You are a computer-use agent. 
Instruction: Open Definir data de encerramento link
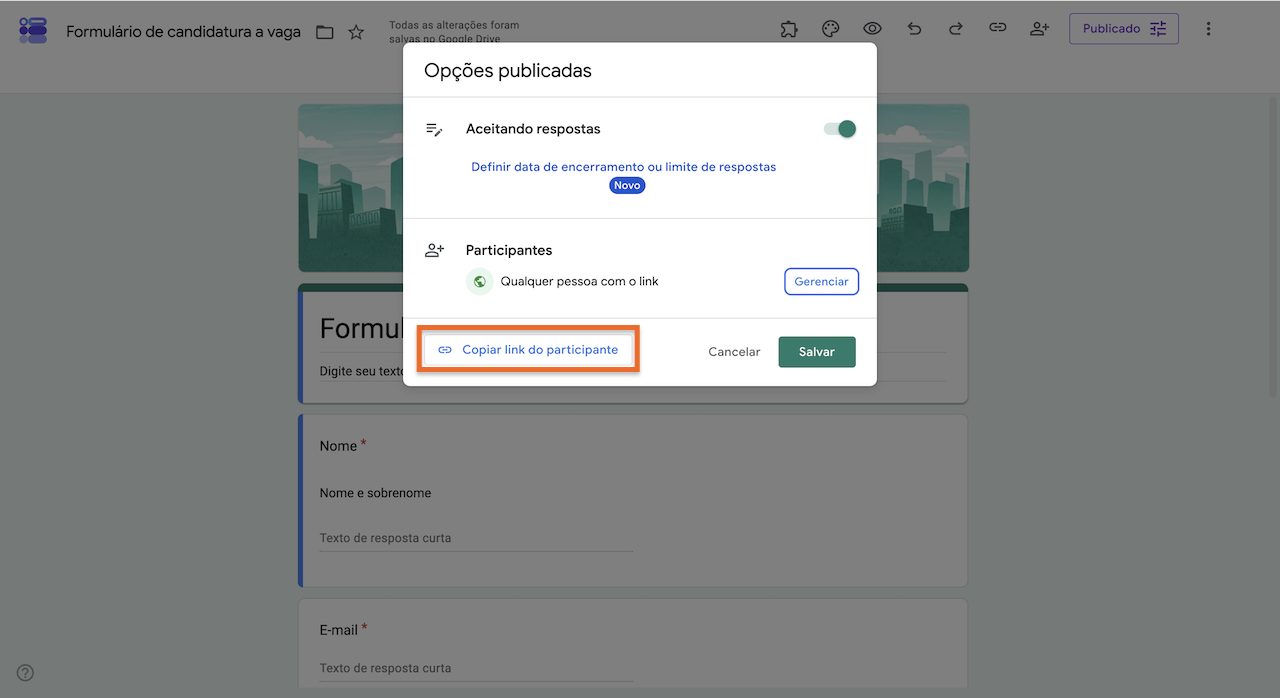[624, 167]
